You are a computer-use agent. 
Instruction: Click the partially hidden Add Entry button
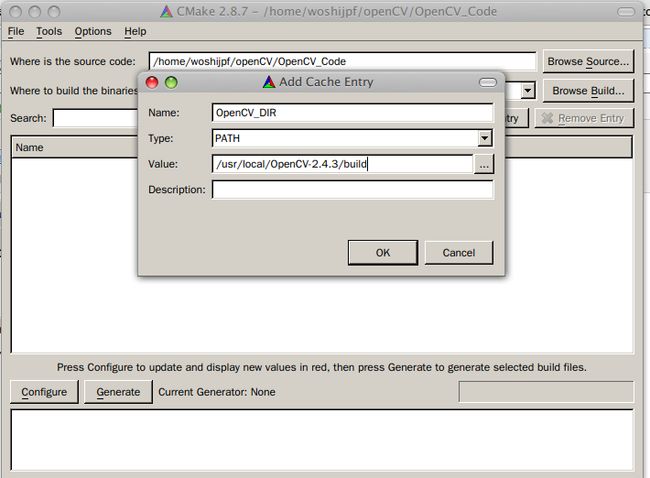point(516,118)
